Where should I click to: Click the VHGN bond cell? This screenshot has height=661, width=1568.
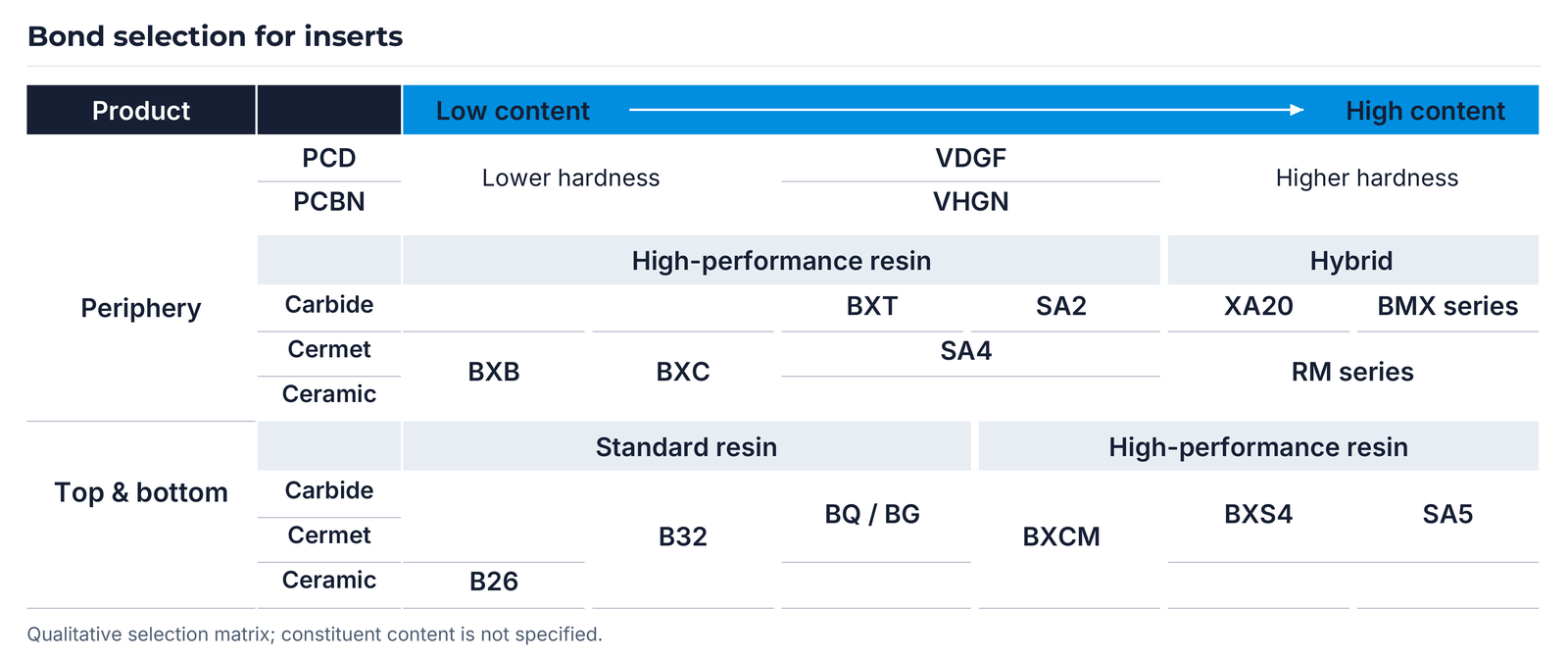coord(970,202)
